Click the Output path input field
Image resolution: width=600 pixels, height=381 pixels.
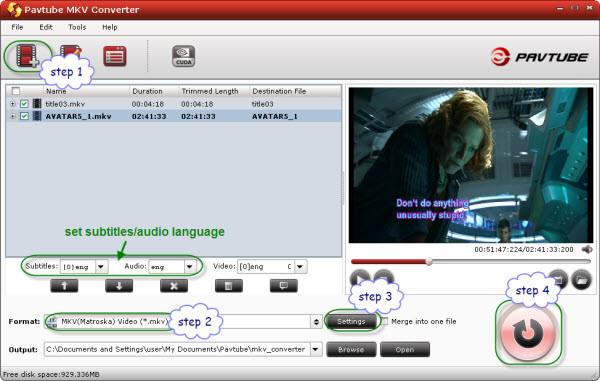[177, 349]
